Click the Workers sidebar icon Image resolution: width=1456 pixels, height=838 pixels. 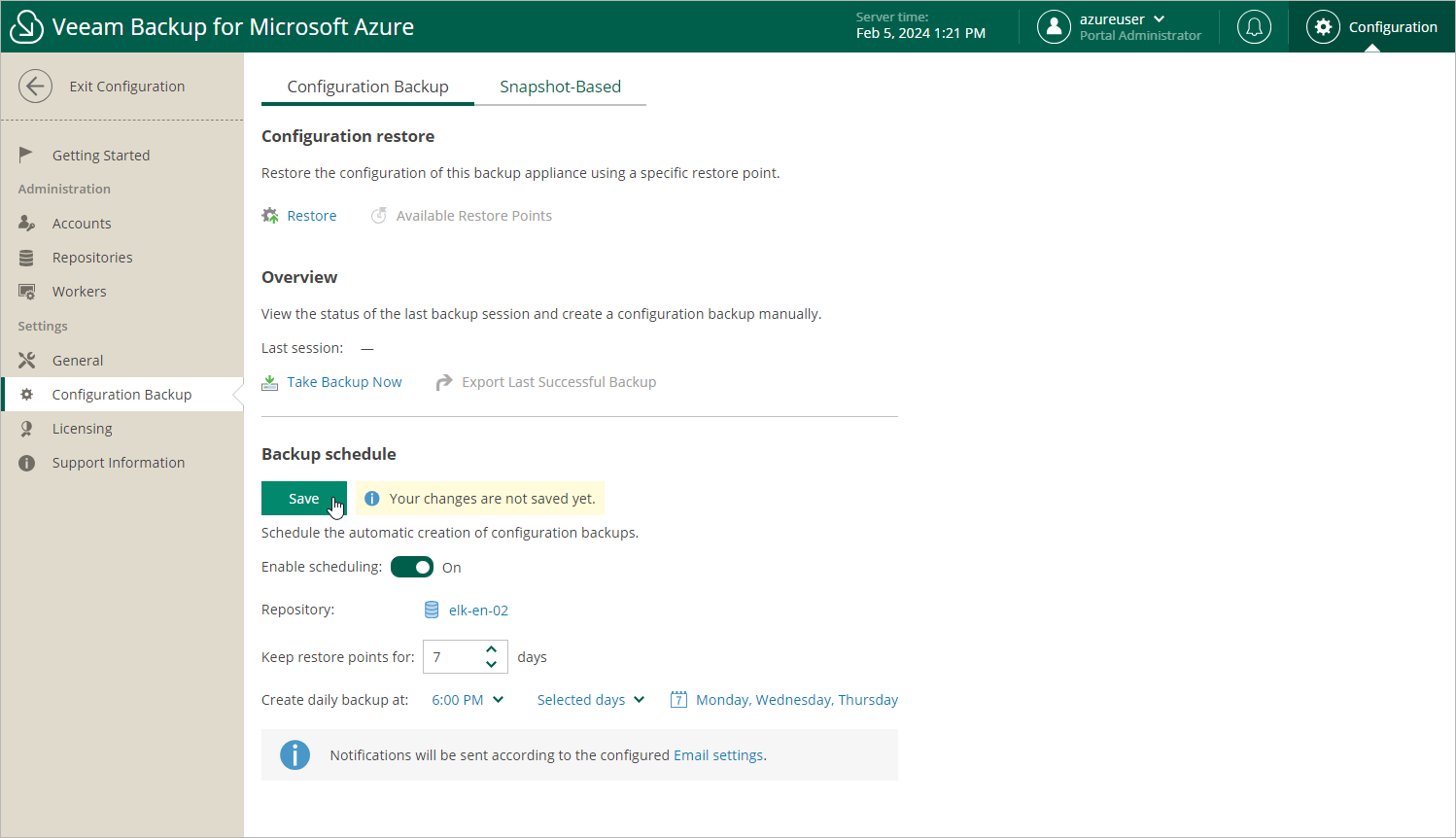[x=26, y=292]
